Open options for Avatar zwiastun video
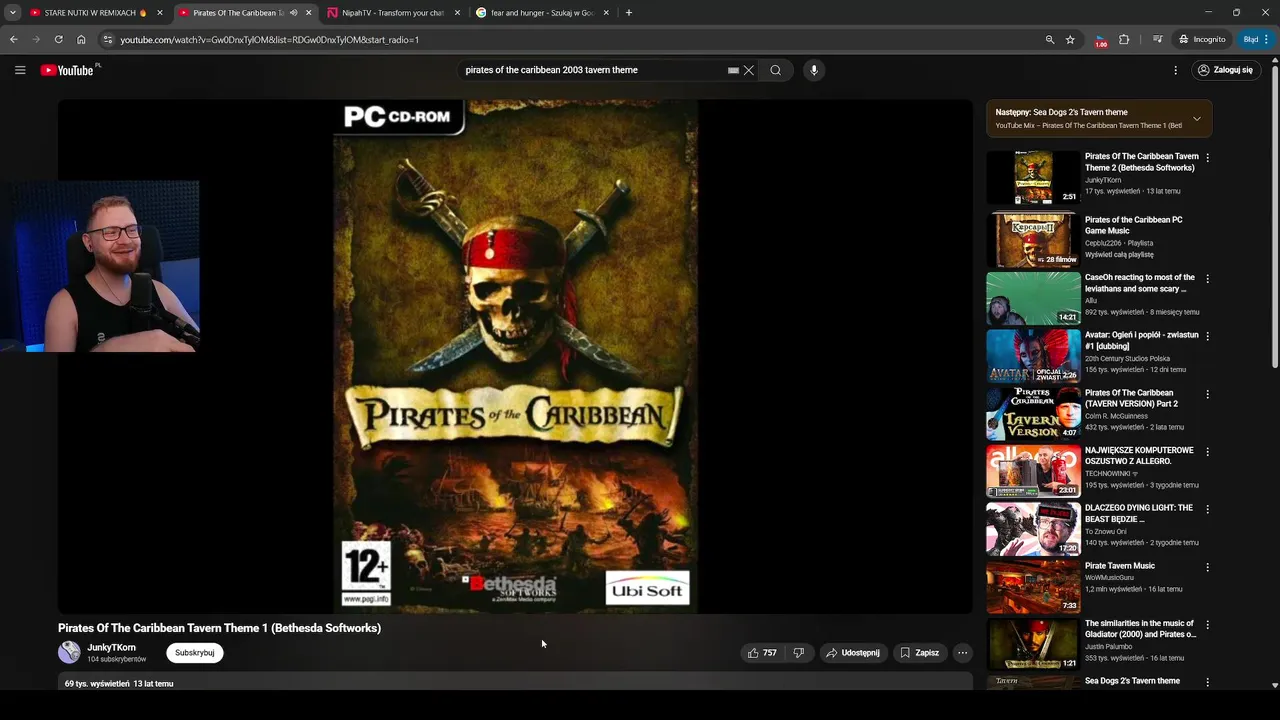The image size is (1280, 720). [x=1207, y=336]
